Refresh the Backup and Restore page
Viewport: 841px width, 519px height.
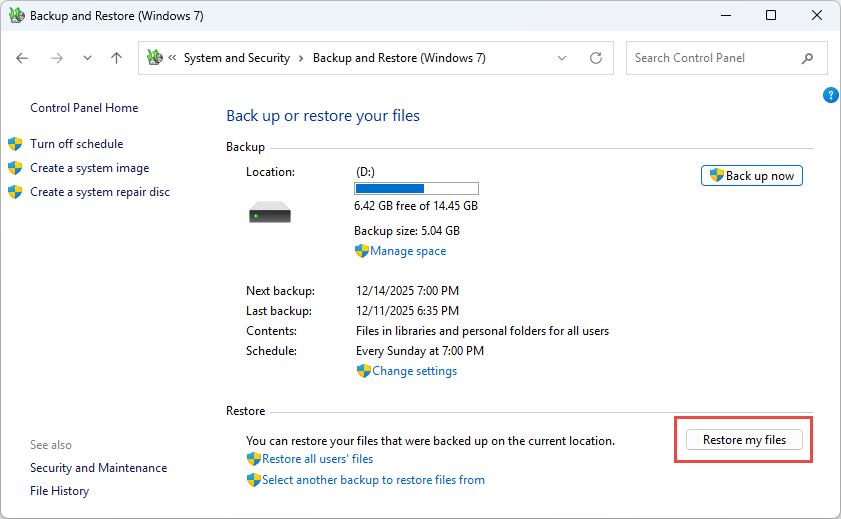pyautogui.click(x=596, y=58)
